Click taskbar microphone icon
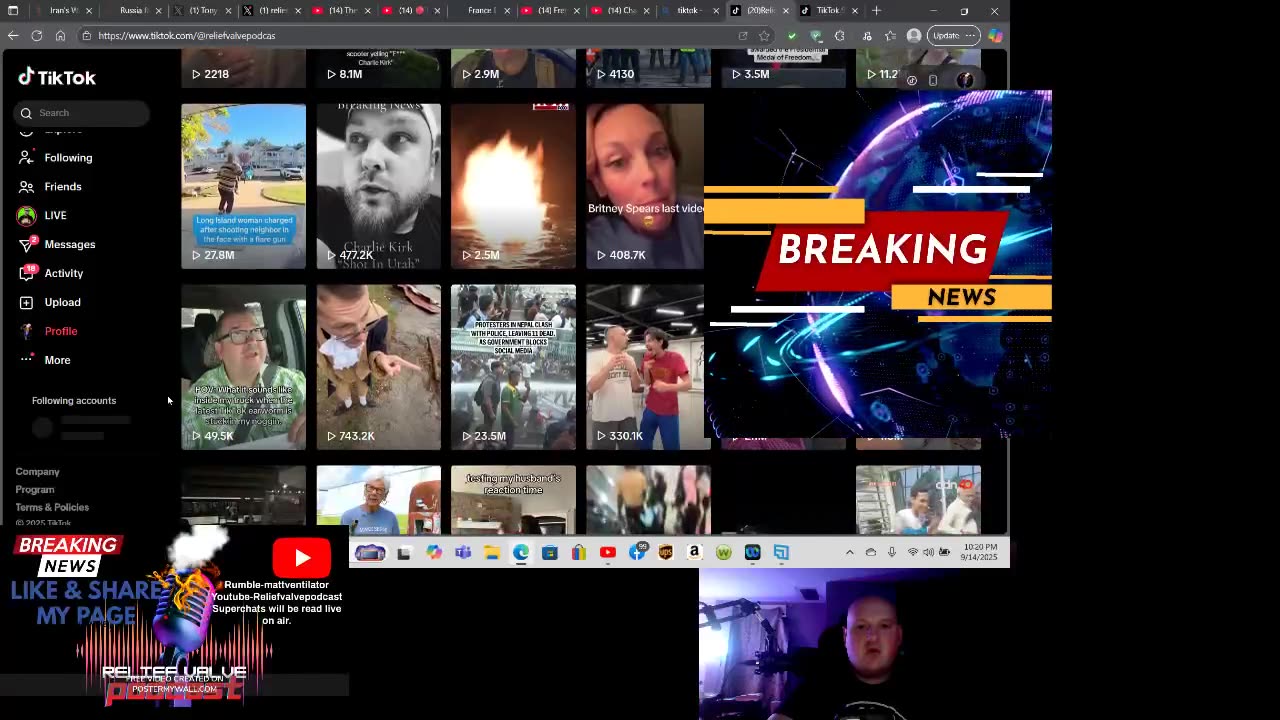This screenshot has height=720, width=1280. point(891,553)
